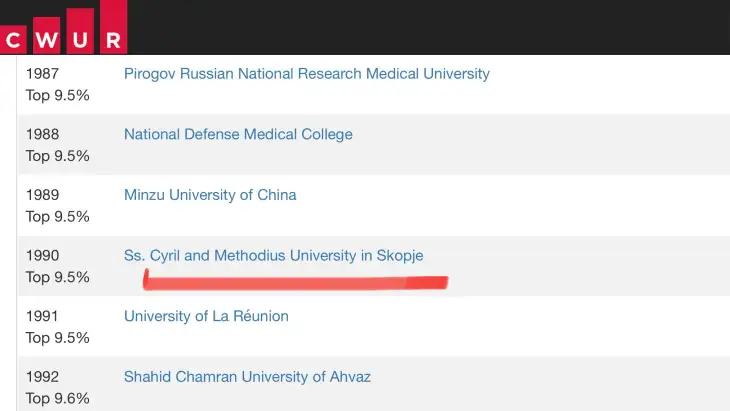Click the red underline highlight mark

[295, 281]
